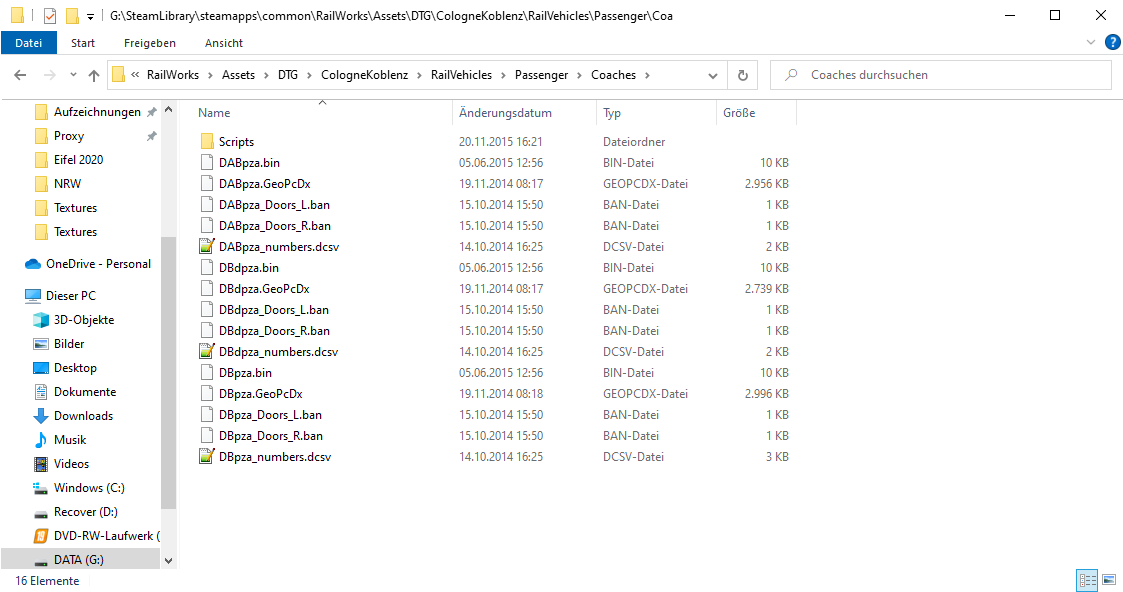Select DBdpza_Doors_L.ban file
Image resolution: width=1123 pixels, height=592 pixels.
[x=274, y=310]
